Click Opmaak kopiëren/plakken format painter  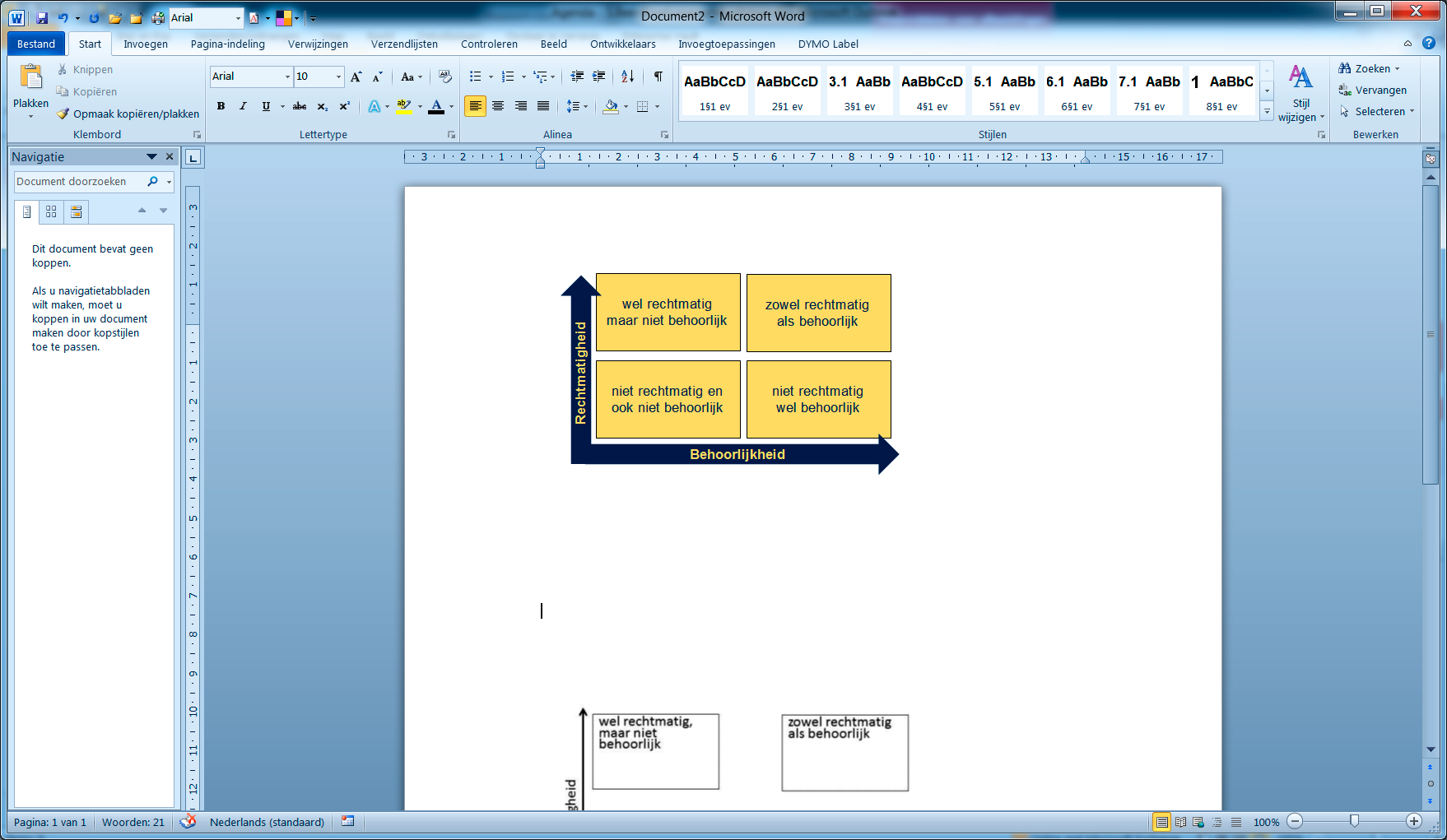(128, 114)
